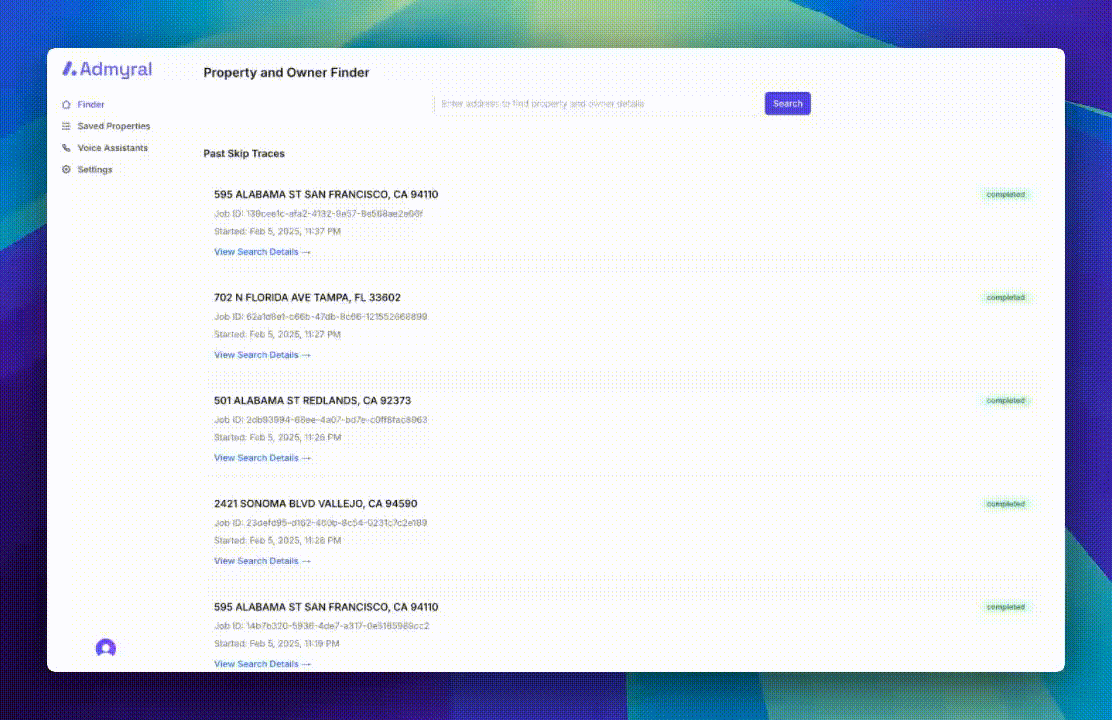Click the Property and Owner Finder title
Screen dimensions: 1112x720
coord(287,72)
